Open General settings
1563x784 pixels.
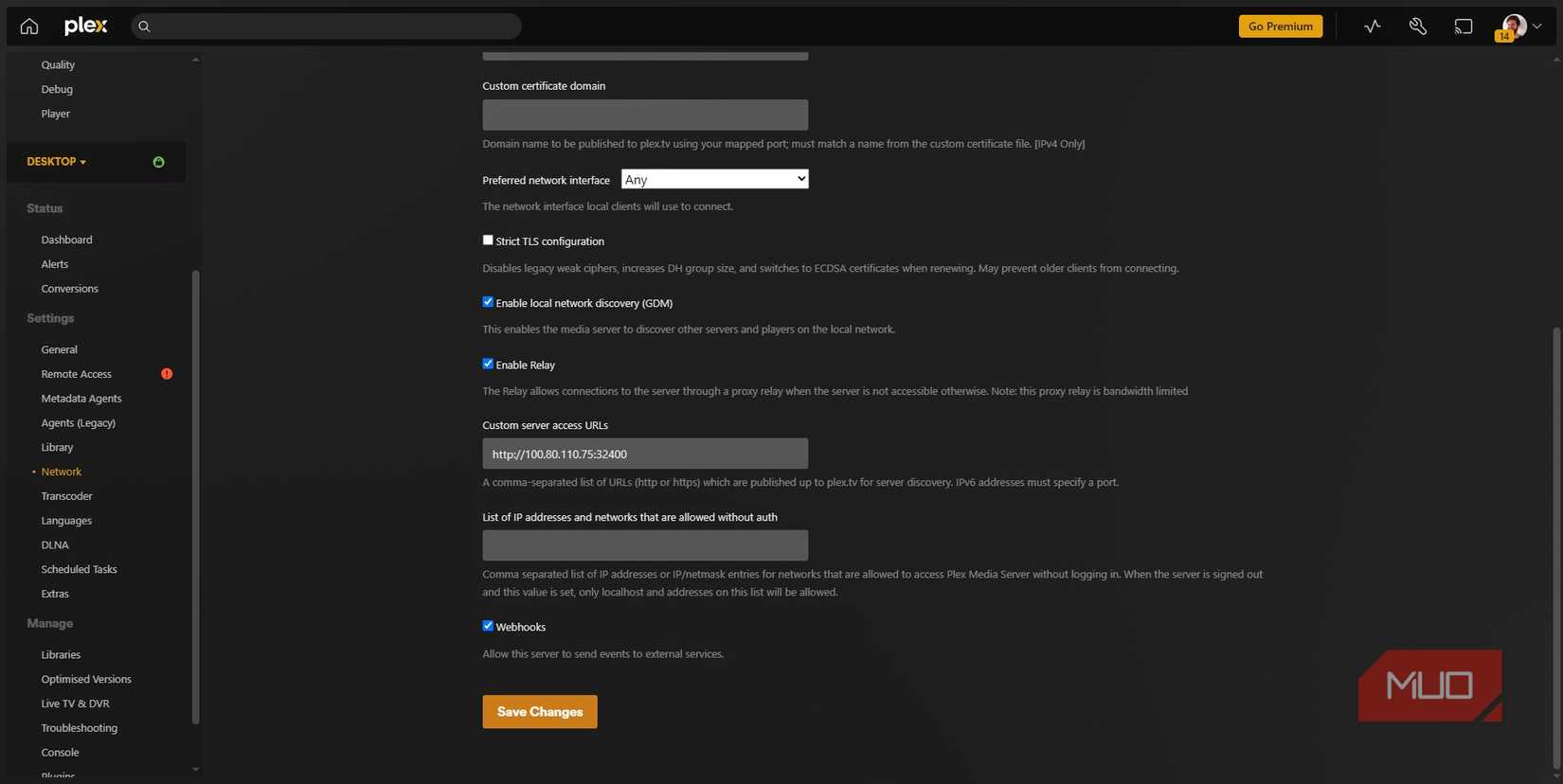pos(59,349)
